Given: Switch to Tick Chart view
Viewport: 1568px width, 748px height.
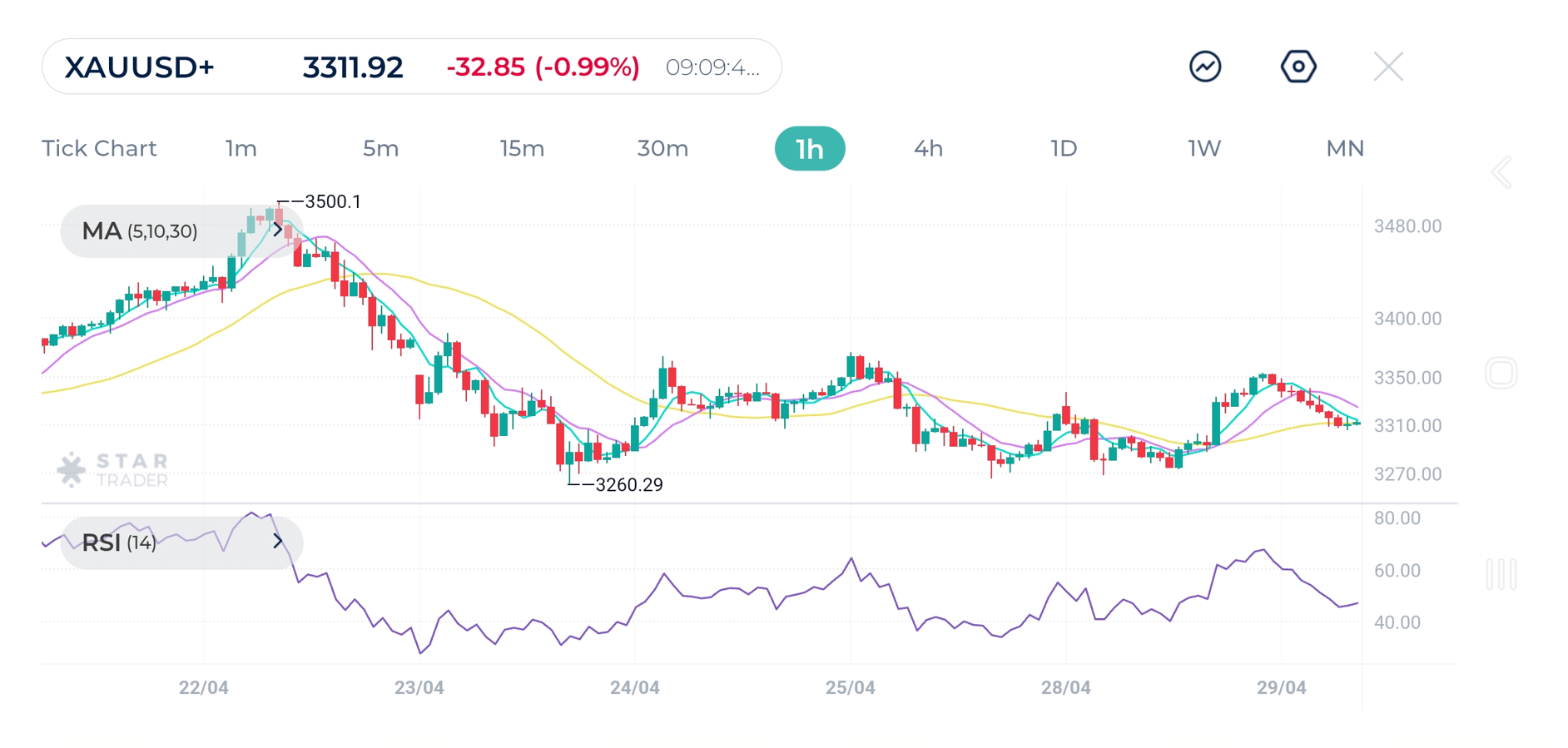Looking at the screenshot, I should tap(99, 148).
